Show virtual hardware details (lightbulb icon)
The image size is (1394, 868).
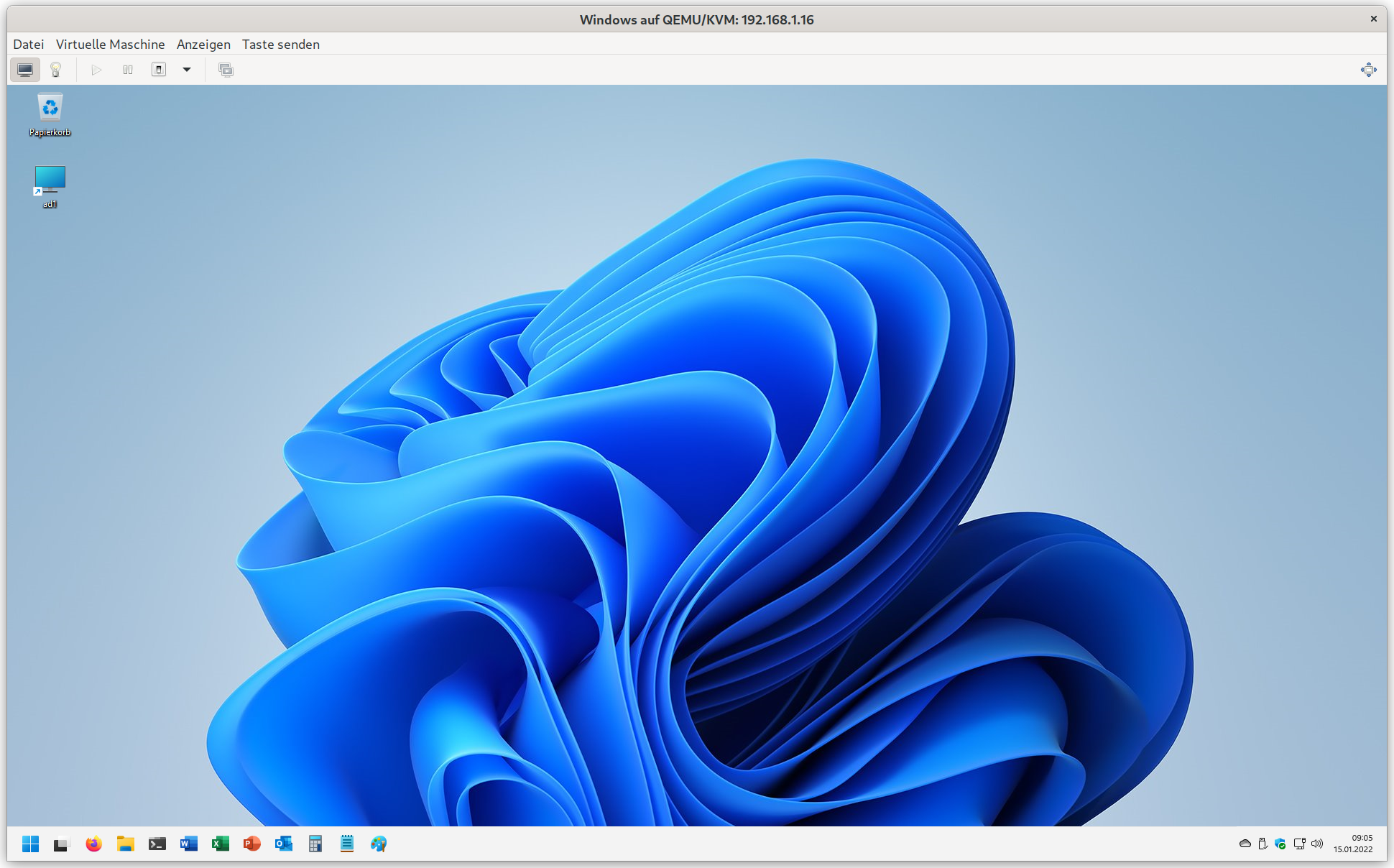click(x=55, y=70)
